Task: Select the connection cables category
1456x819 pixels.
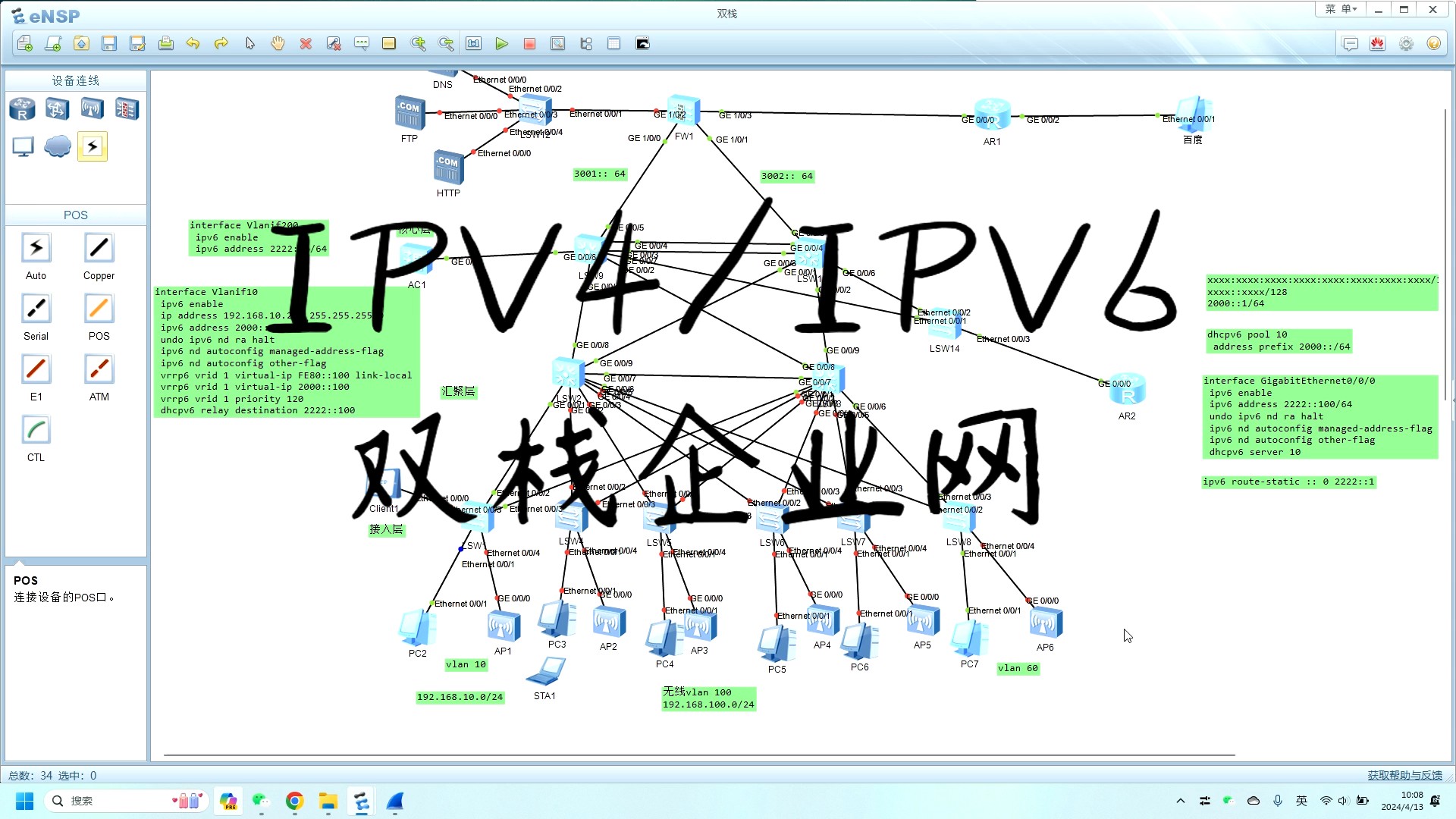Action: (x=92, y=146)
